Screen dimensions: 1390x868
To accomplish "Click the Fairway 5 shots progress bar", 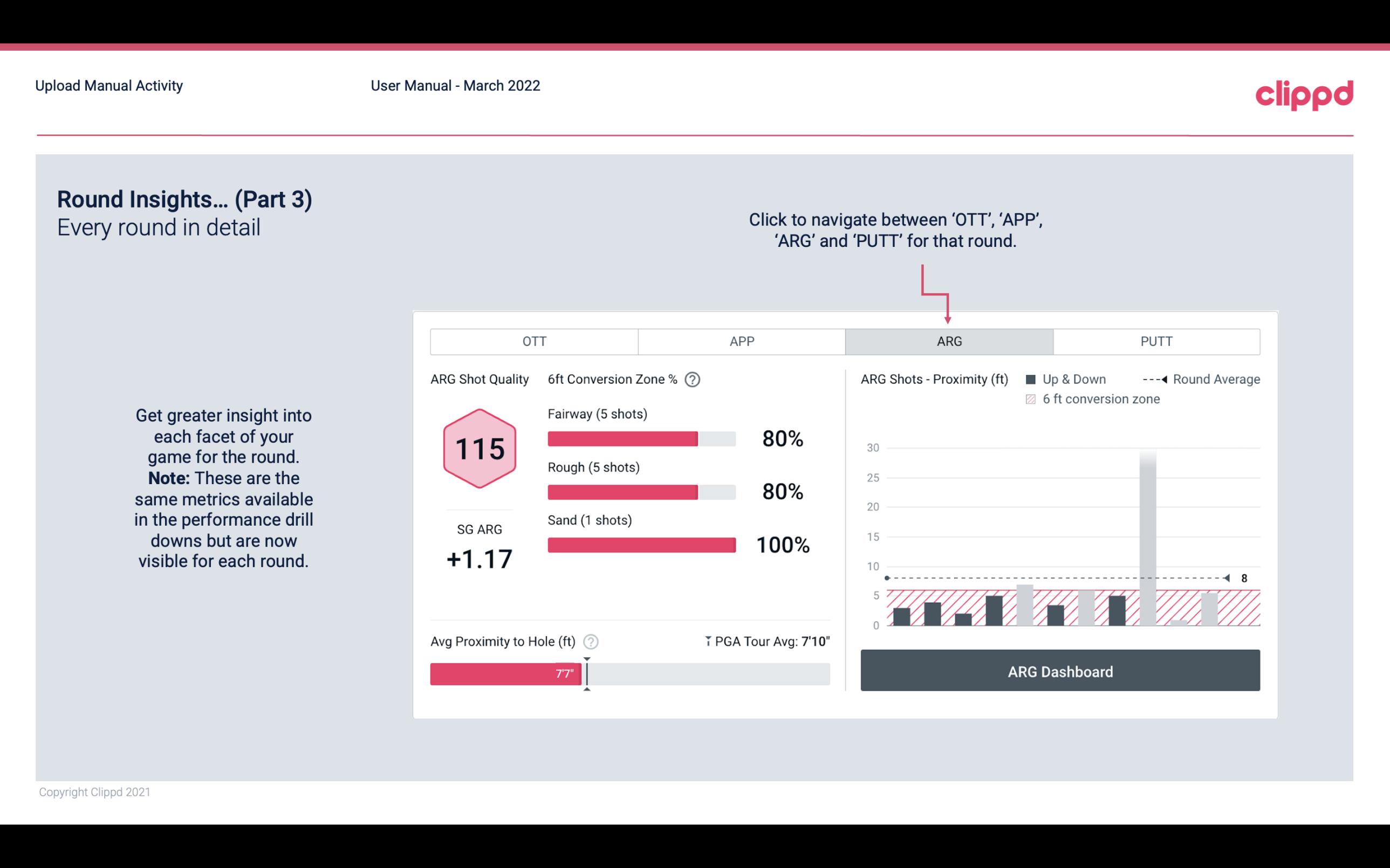I will click(x=641, y=438).
